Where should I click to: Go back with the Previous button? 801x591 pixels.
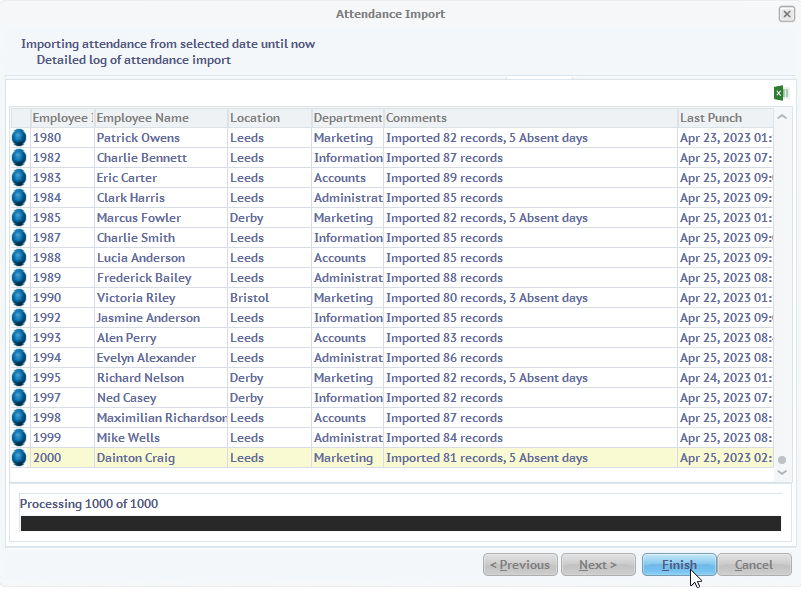point(520,565)
